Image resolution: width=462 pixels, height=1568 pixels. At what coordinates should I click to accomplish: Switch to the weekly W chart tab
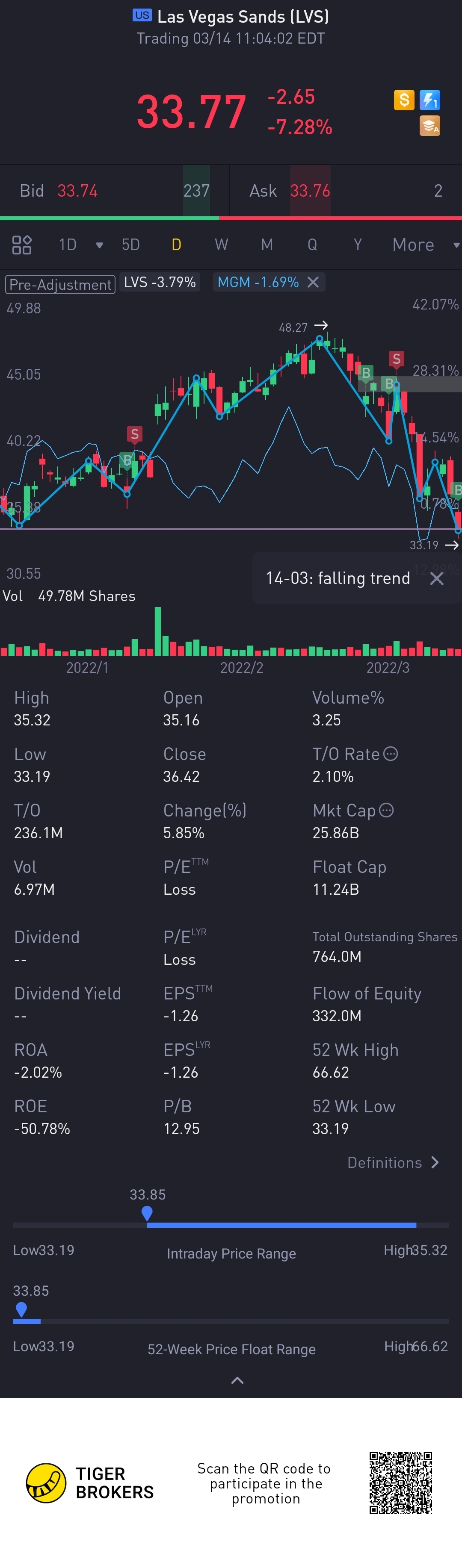[221, 245]
